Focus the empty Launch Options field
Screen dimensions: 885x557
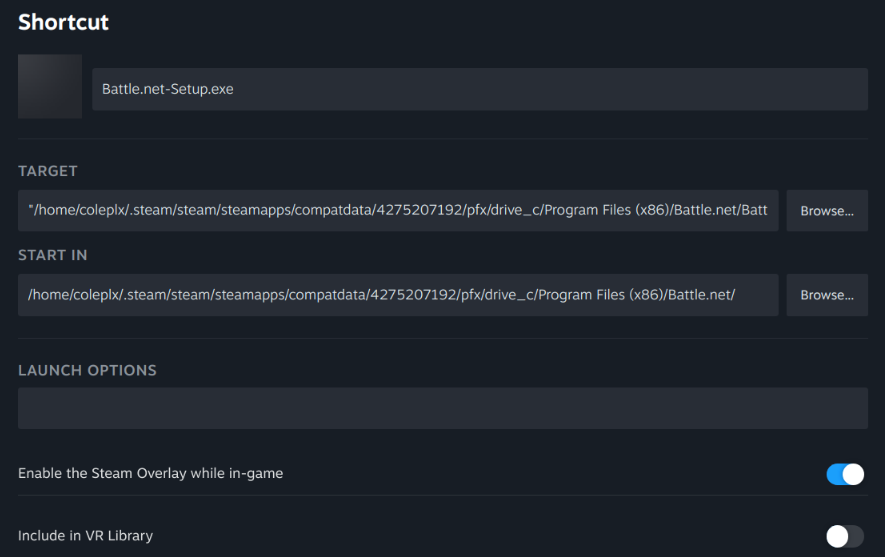[x=442, y=408]
